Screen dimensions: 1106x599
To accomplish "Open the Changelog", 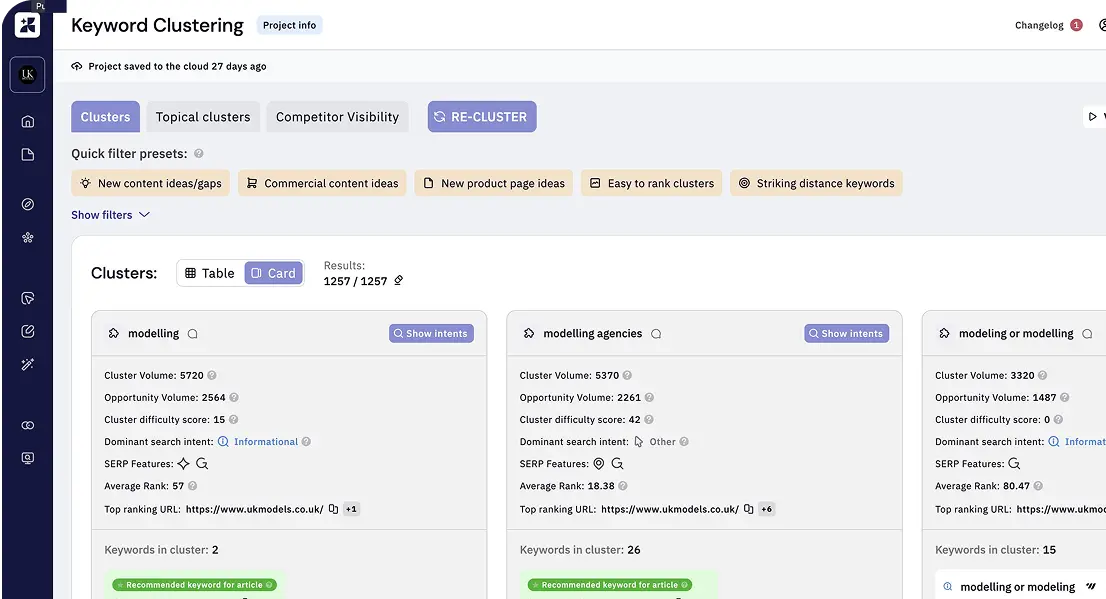I will click(1039, 24).
